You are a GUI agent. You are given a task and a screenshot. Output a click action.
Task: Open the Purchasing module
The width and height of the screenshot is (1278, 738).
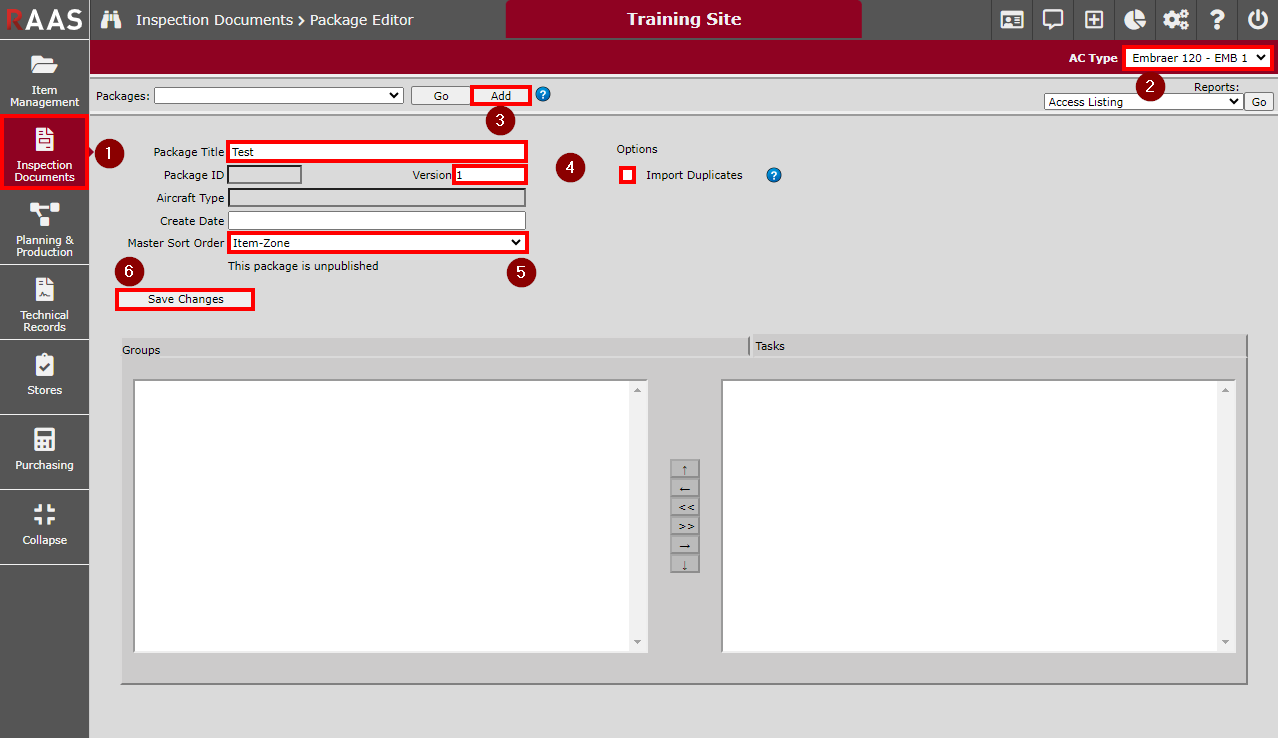click(44, 452)
